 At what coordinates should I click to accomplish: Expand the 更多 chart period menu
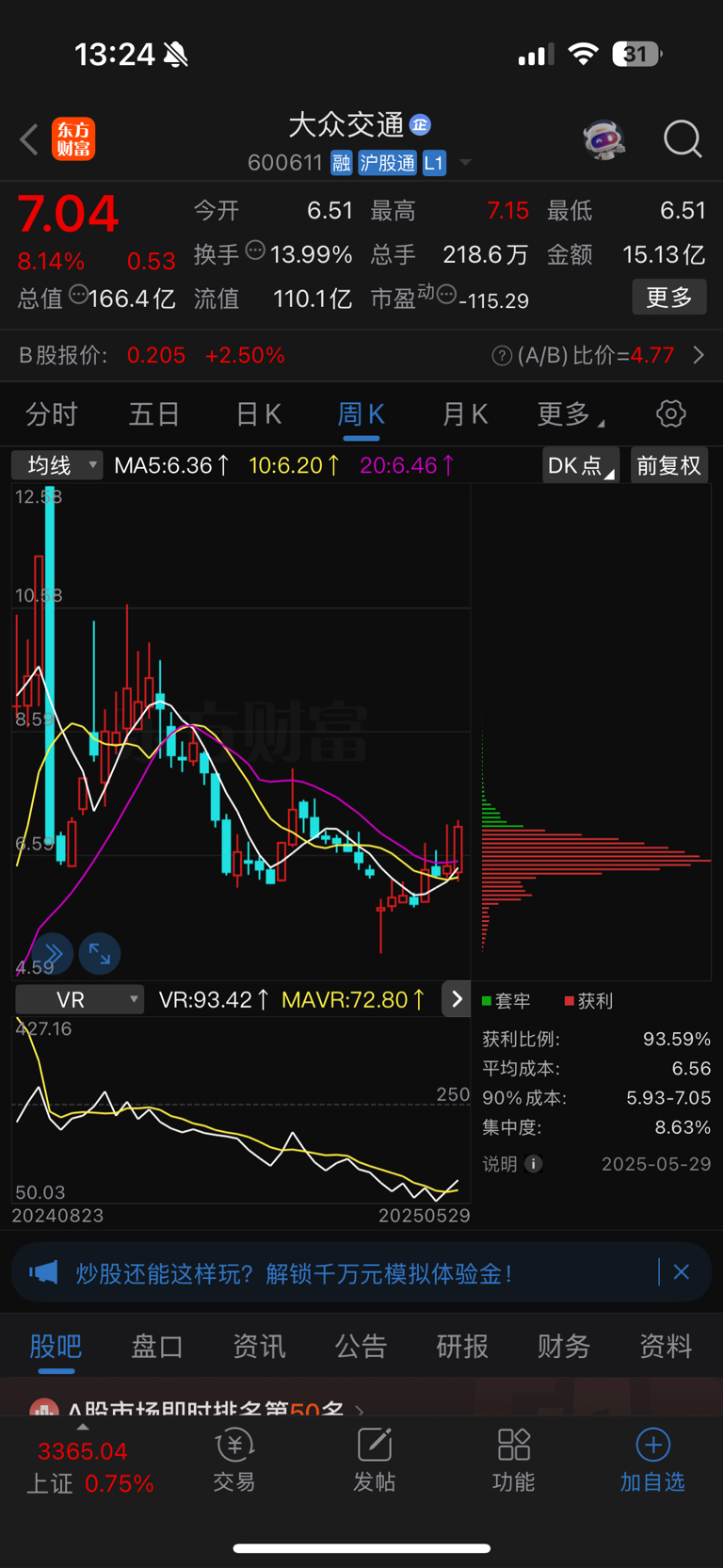tap(571, 413)
